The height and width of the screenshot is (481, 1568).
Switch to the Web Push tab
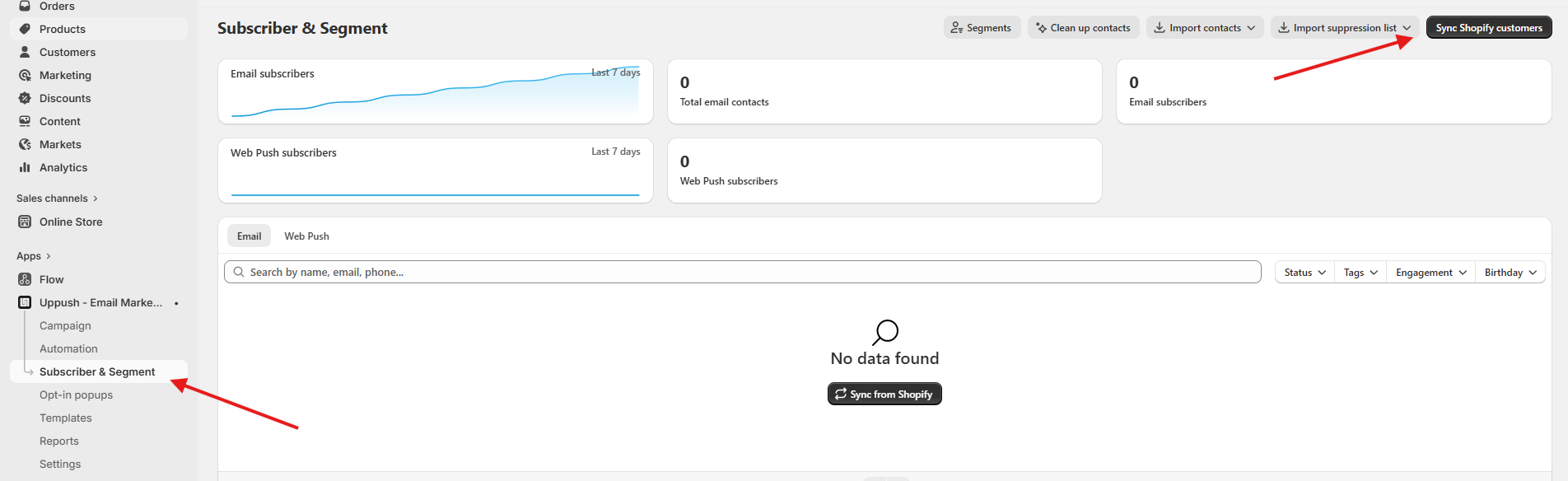pos(306,236)
